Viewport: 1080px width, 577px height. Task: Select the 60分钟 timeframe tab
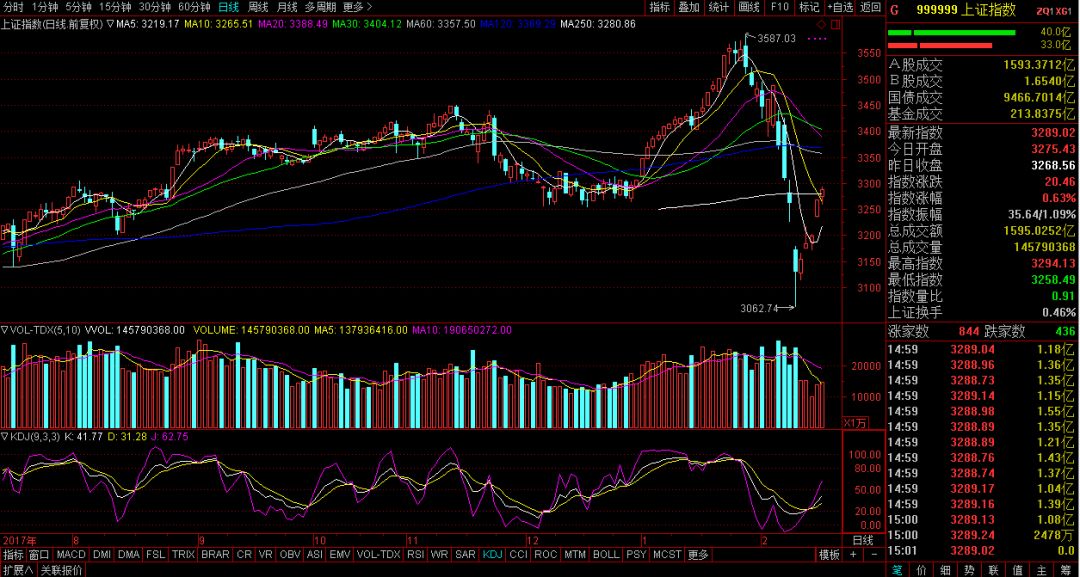[x=194, y=7]
